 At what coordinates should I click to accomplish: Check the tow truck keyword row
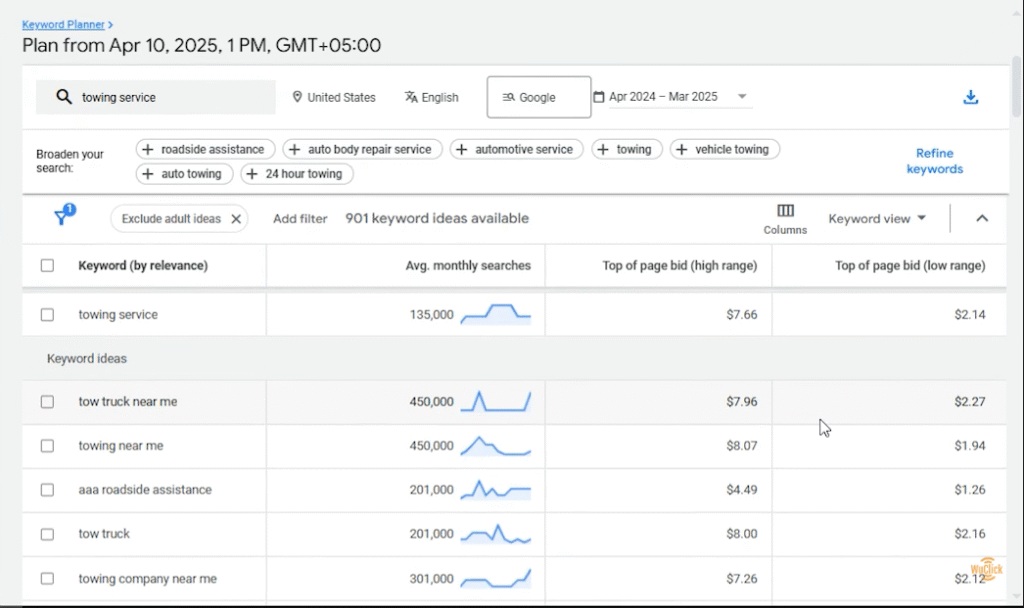pos(47,534)
